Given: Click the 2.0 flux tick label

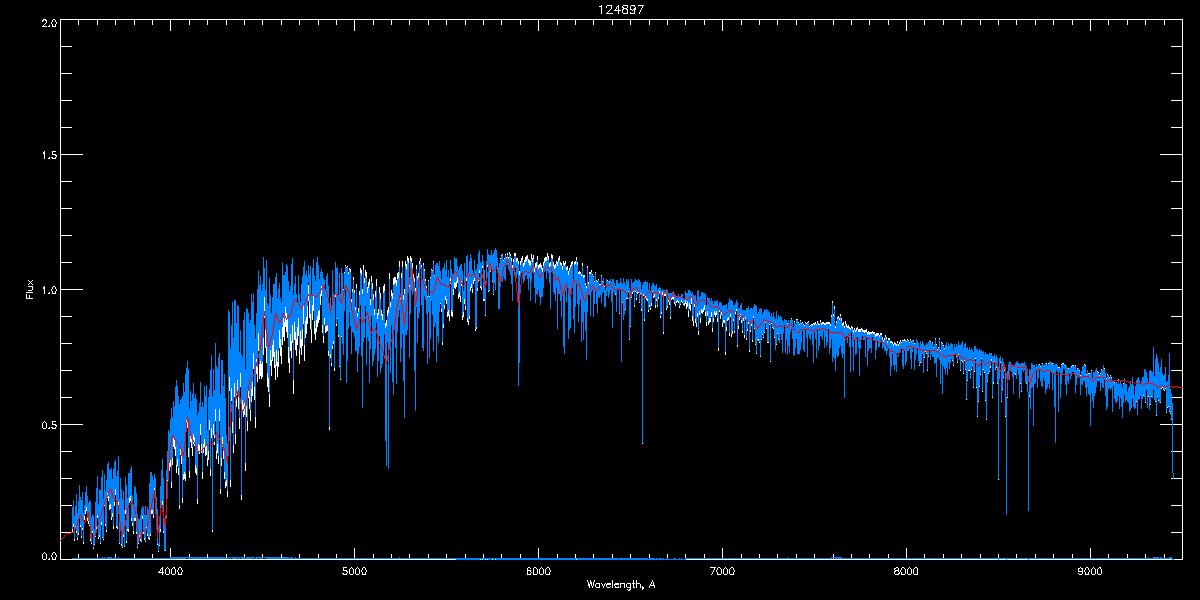Looking at the screenshot, I should [48, 22].
